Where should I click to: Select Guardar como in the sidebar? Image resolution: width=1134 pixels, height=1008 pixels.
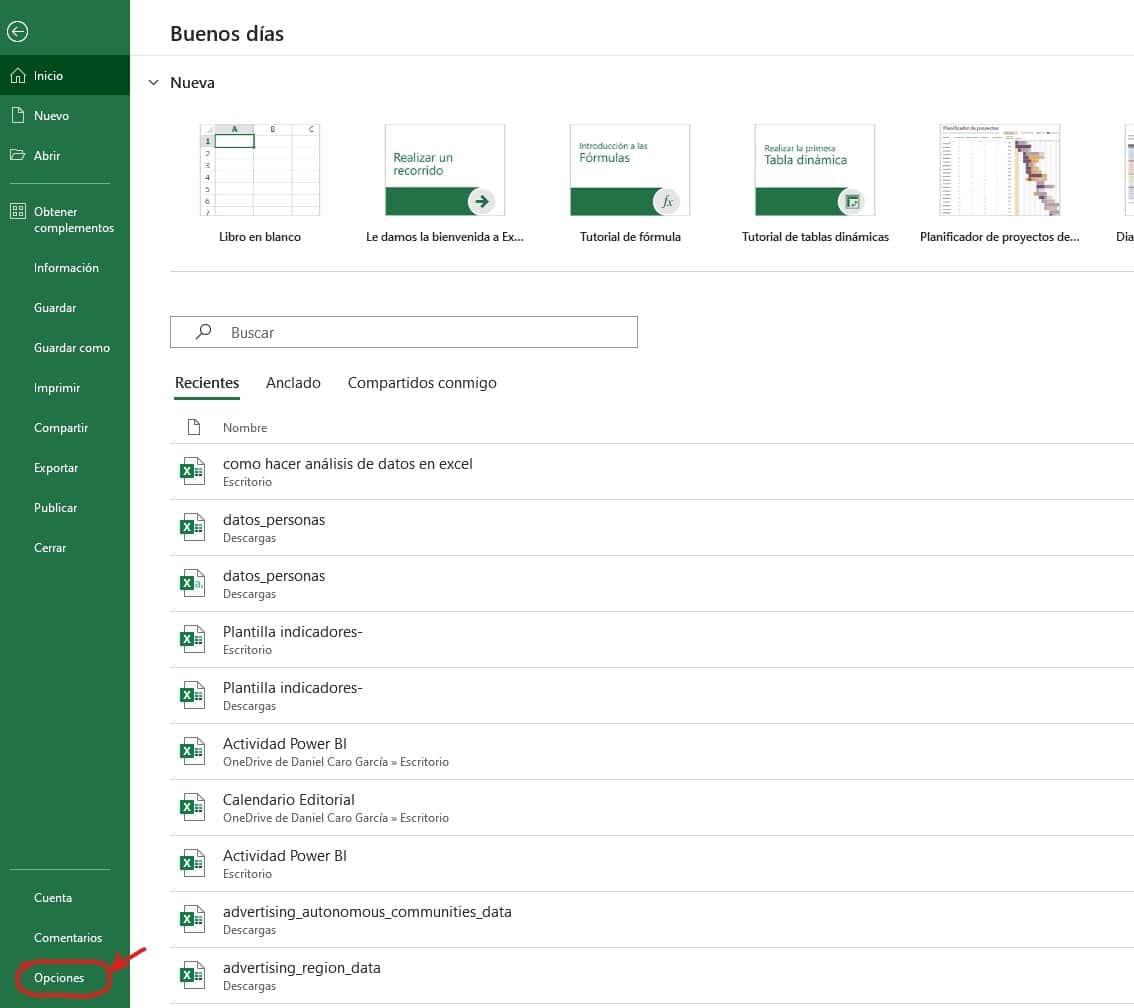(71, 347)
